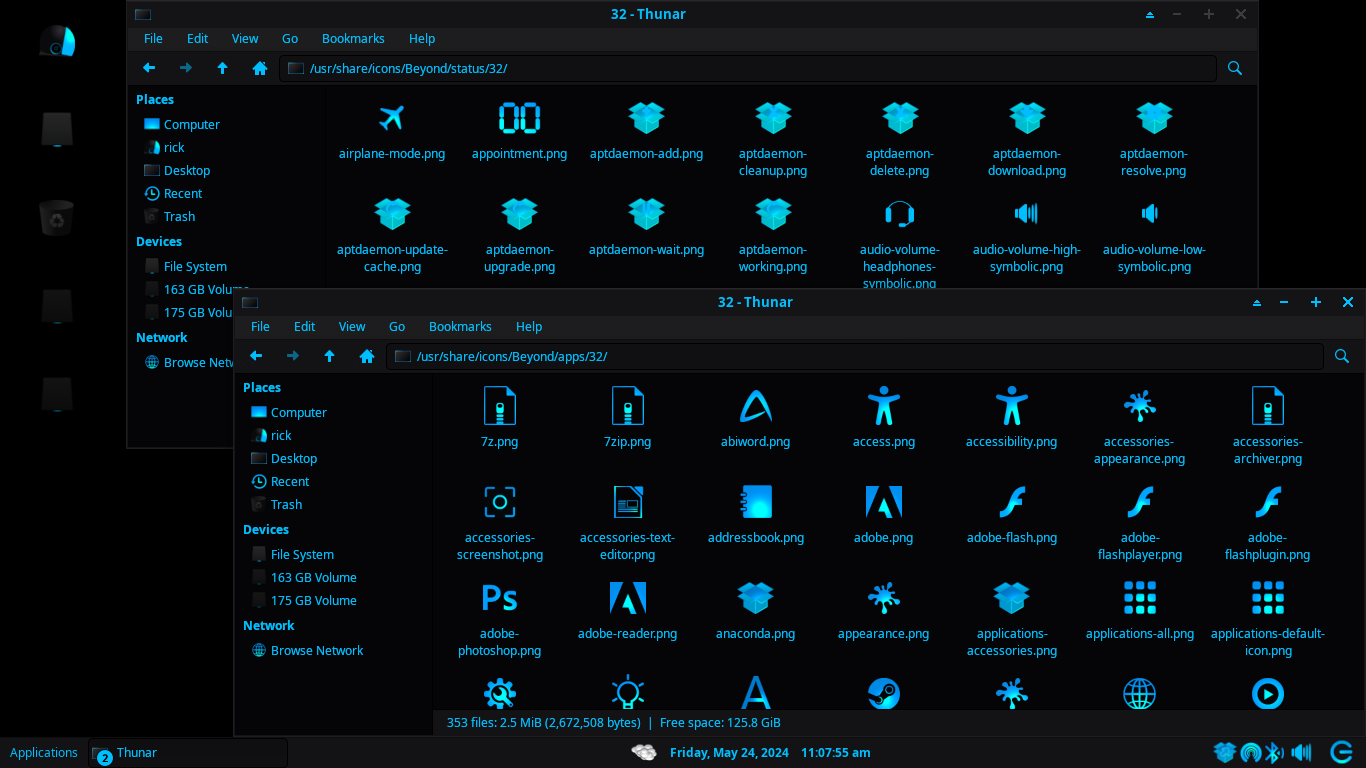Go to parent folder in front Thunar window
Screen dimensions: 1366x768
[329, 356]
